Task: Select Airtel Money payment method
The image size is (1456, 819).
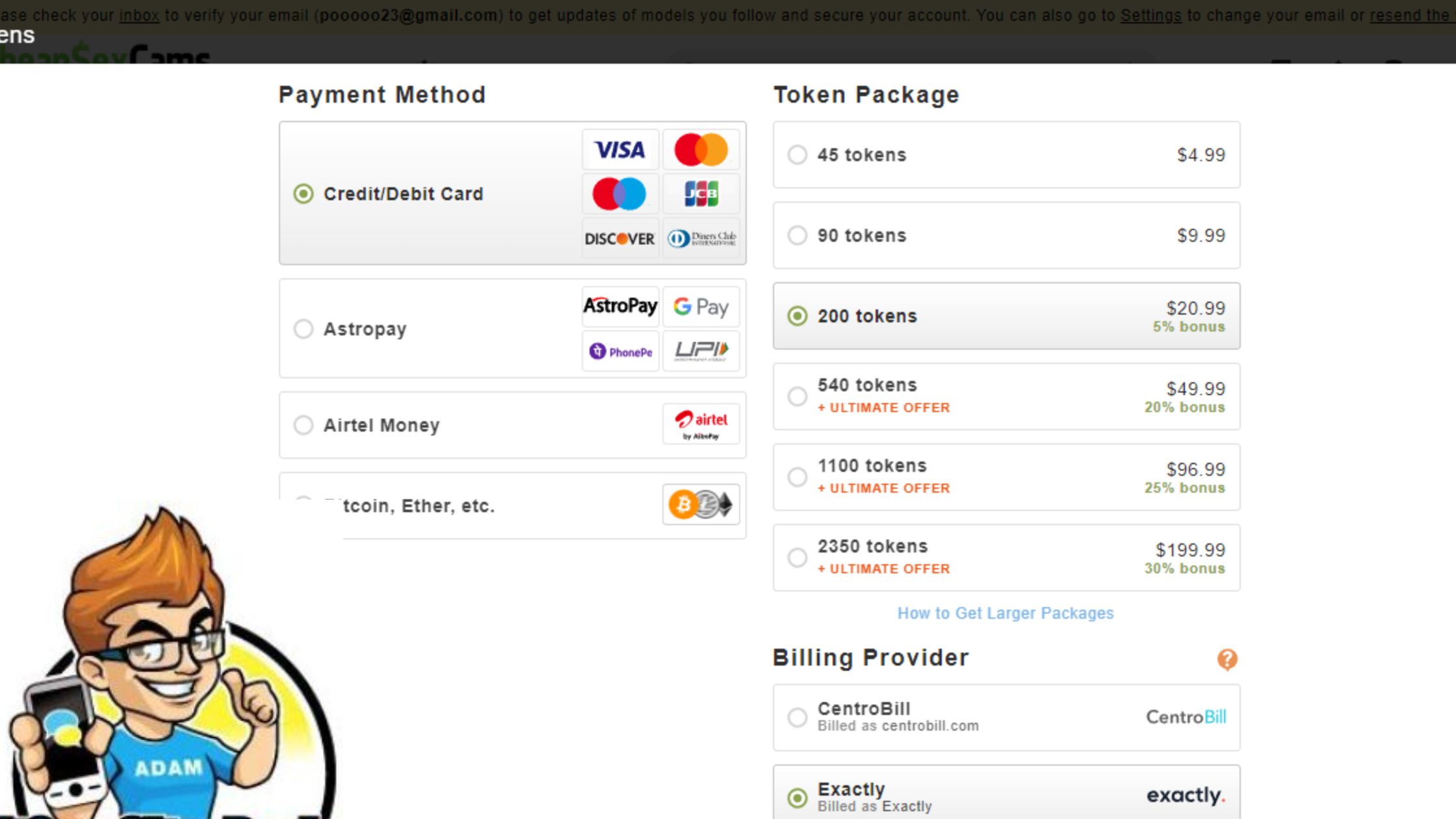Action: coord(513,424)
